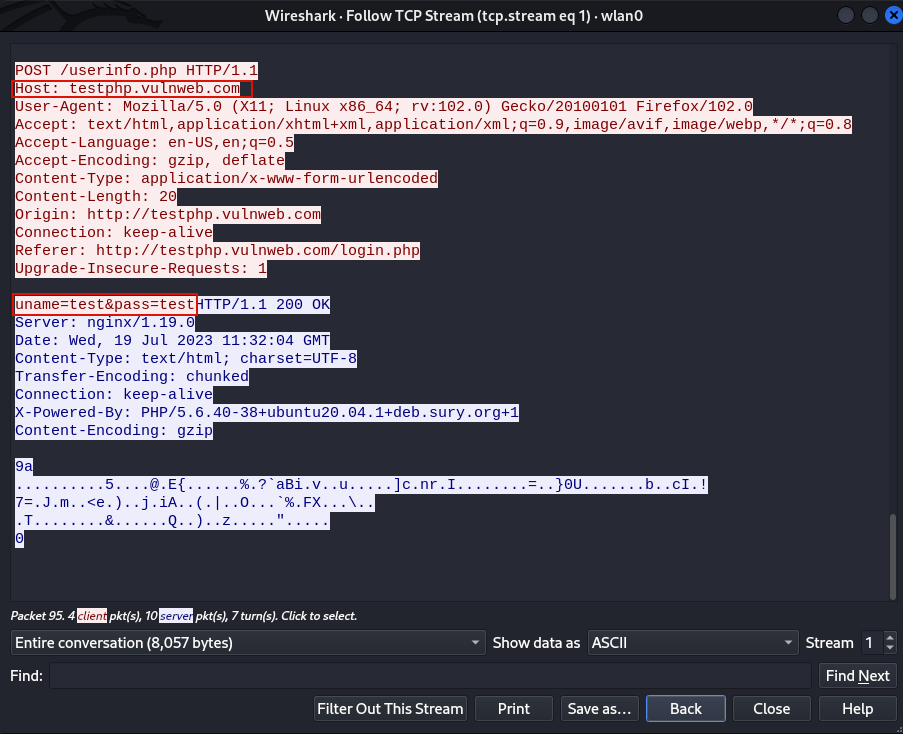Screen dimensions: 903x734
Task: Maximize the Follow TCP Stream window
Action: (x=868, y=16)
